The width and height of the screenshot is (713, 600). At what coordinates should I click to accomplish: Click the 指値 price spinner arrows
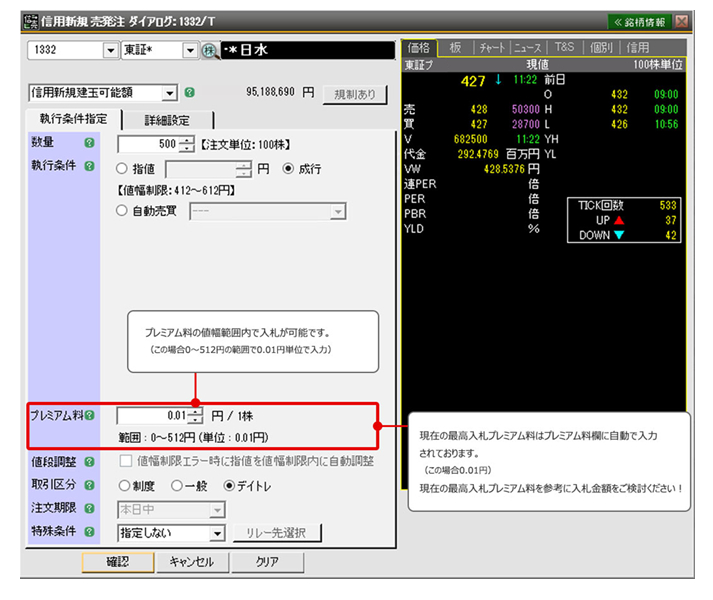point(244,170)
